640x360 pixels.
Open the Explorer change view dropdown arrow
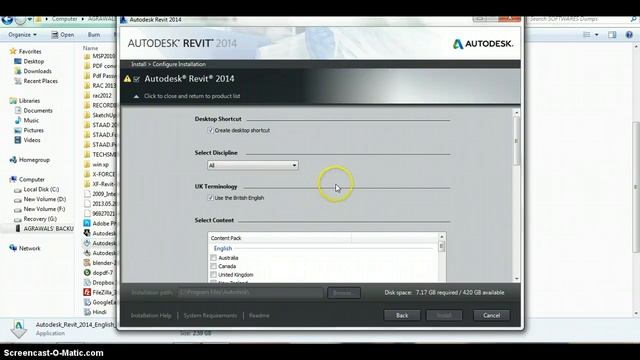[597, 35]
